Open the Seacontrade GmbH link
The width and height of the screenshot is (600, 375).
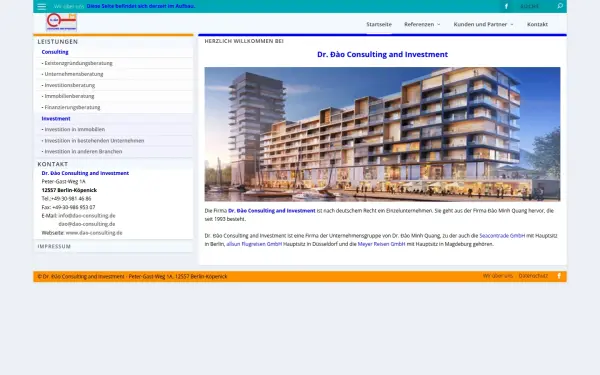pyautogui.click(x=502, y=236)
